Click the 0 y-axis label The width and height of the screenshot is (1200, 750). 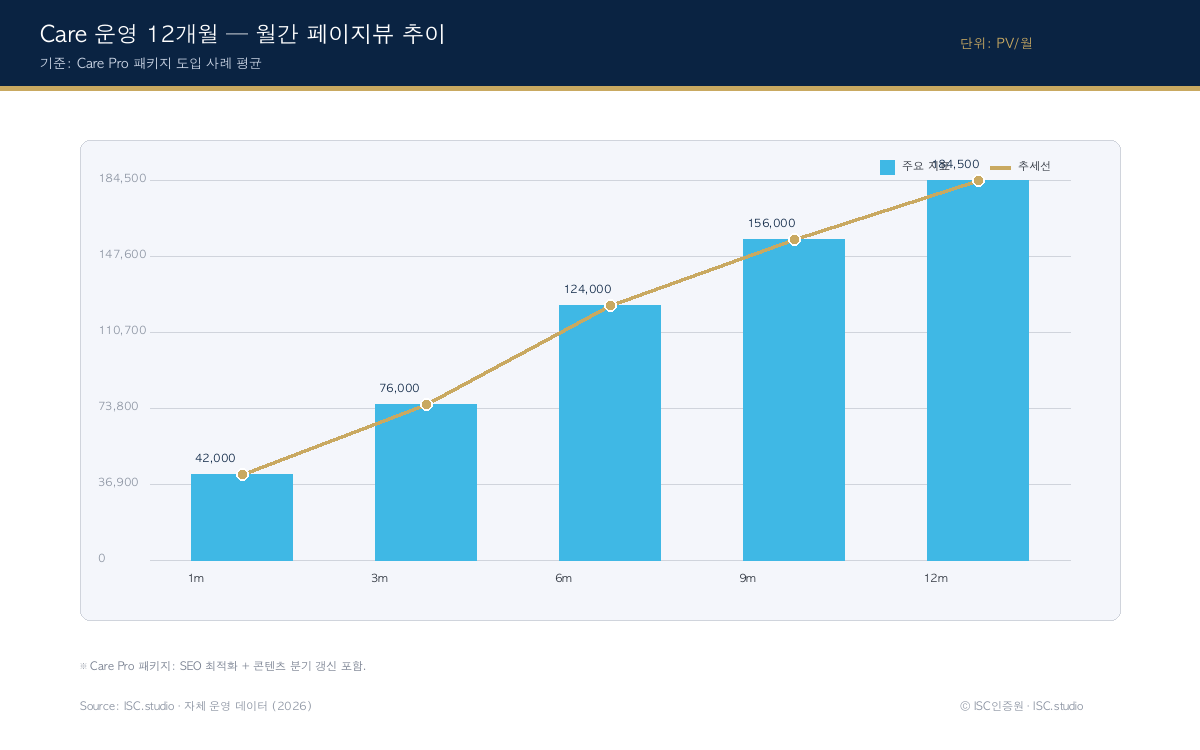click(x=102, y=559)
